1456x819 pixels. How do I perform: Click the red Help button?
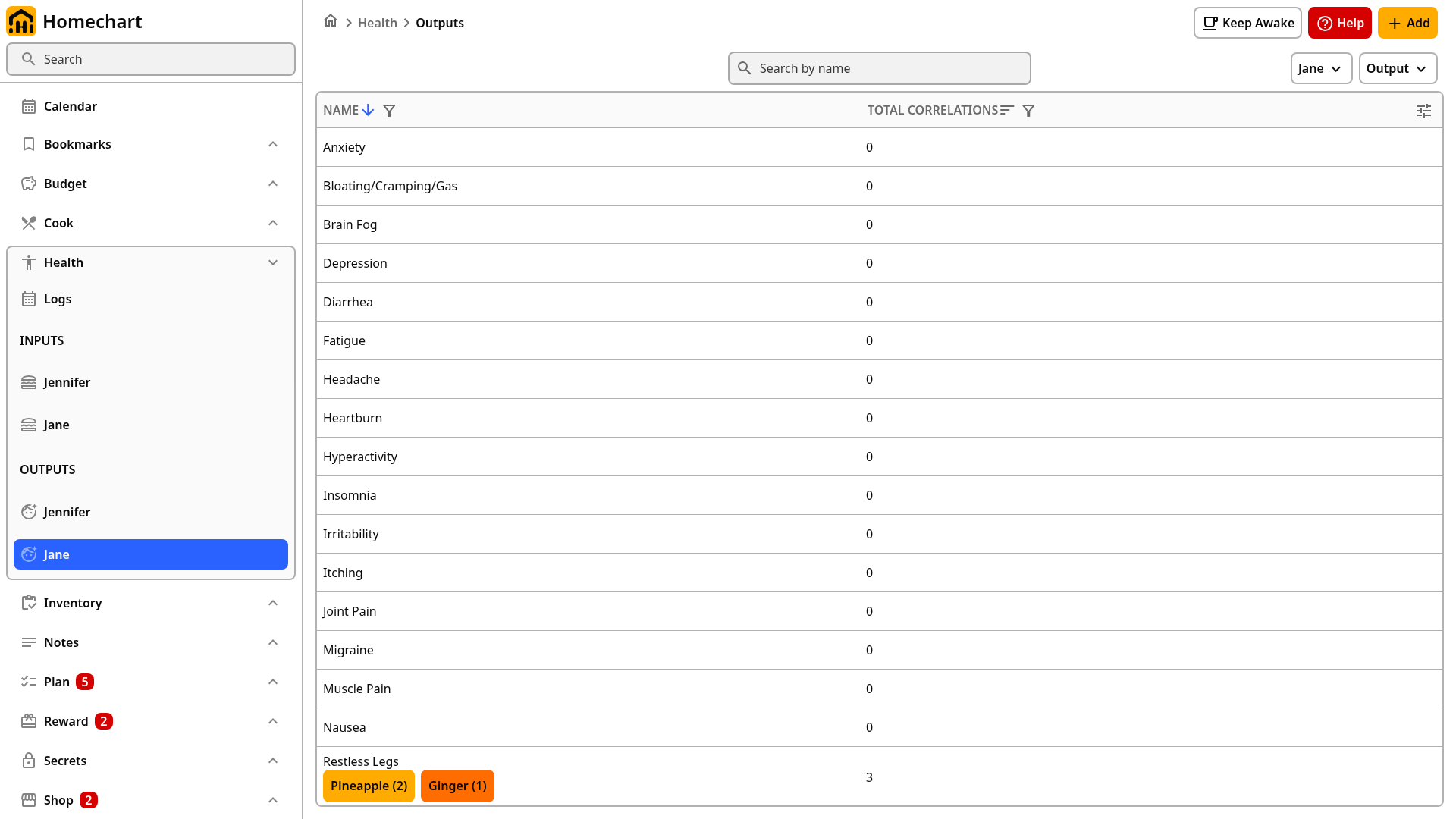coord(1339,23)
